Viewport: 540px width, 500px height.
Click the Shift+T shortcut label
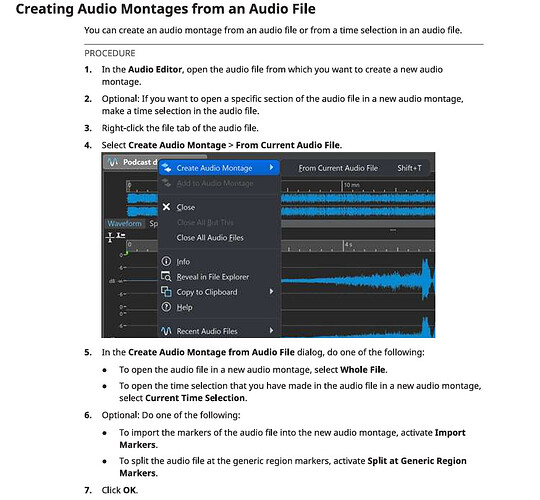point(409,168)
